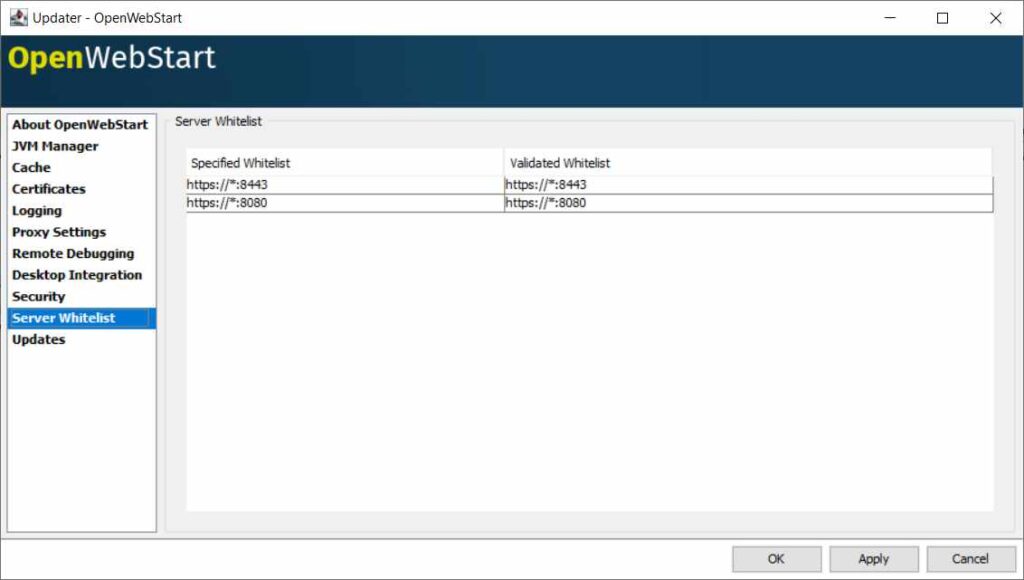Screen dimensions: 1024x580
Task: Go to the Cache settings
Action: [82, 168]
